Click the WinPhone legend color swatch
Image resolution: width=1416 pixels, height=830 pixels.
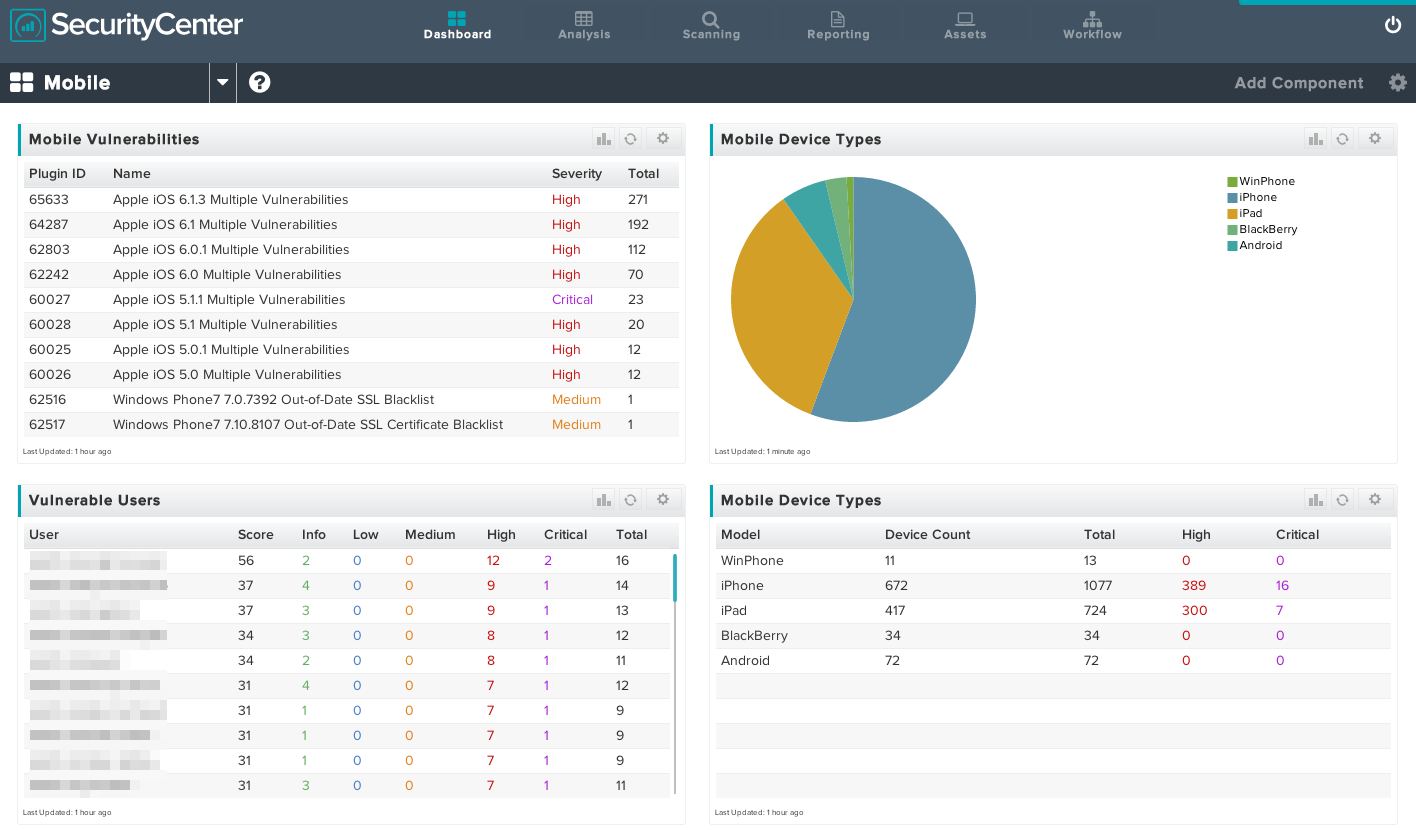pyautogui.click(x=1232, y=182)
